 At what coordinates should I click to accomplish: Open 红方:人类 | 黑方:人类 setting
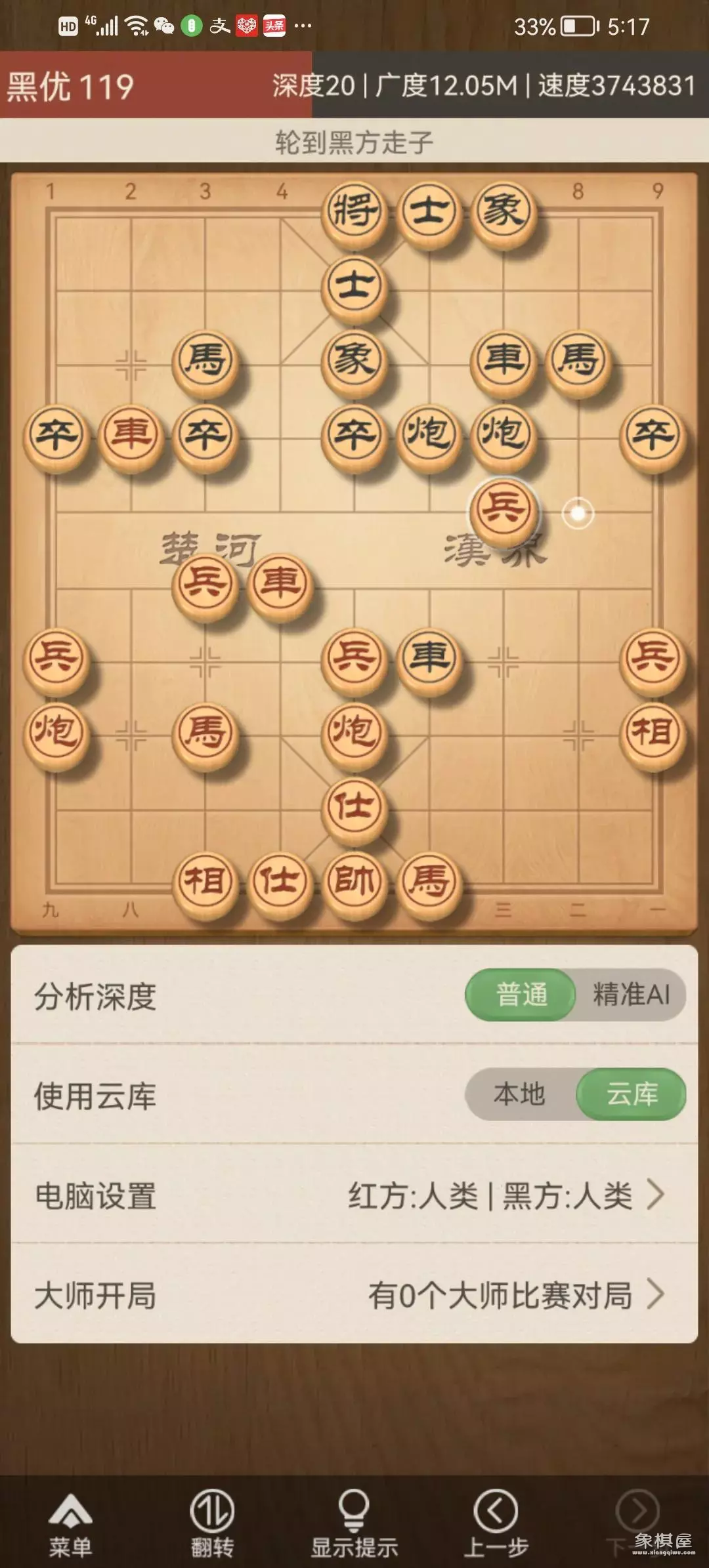[490, 1195]
